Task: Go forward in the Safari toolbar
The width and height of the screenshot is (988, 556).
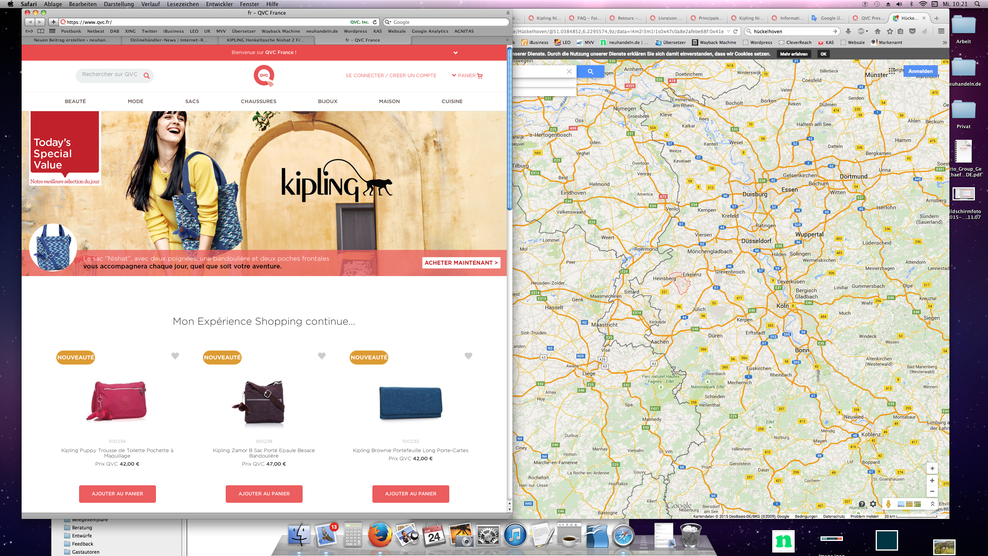Action: pyautogui.click(x=39, y=21)
